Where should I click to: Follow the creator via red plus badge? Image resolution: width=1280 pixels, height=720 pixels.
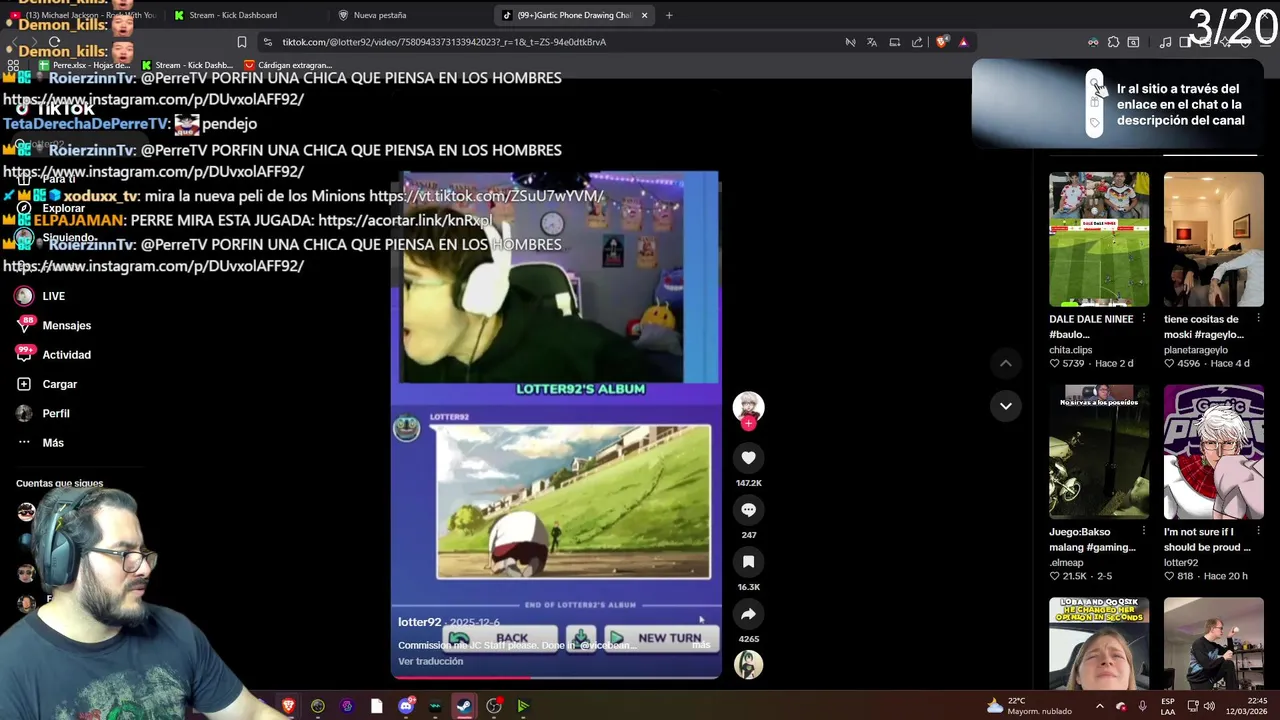748,424
